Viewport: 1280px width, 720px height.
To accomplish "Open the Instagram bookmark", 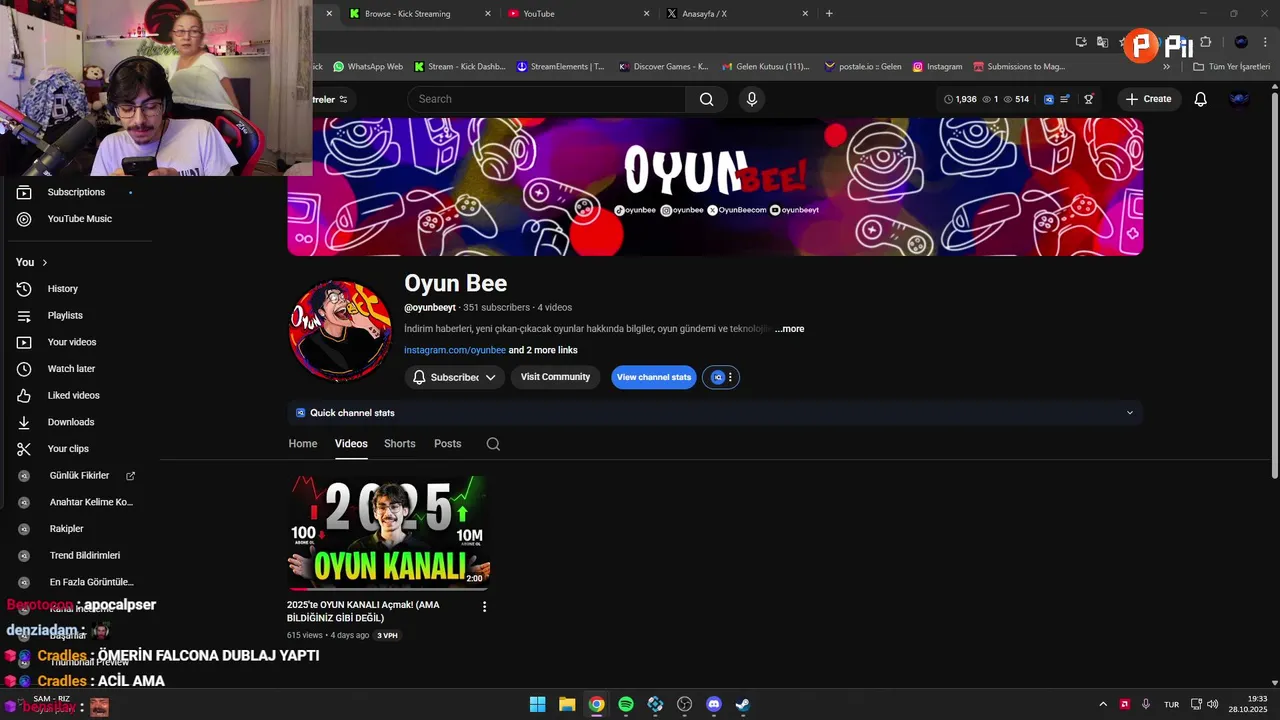I will (x=938, y=67).
